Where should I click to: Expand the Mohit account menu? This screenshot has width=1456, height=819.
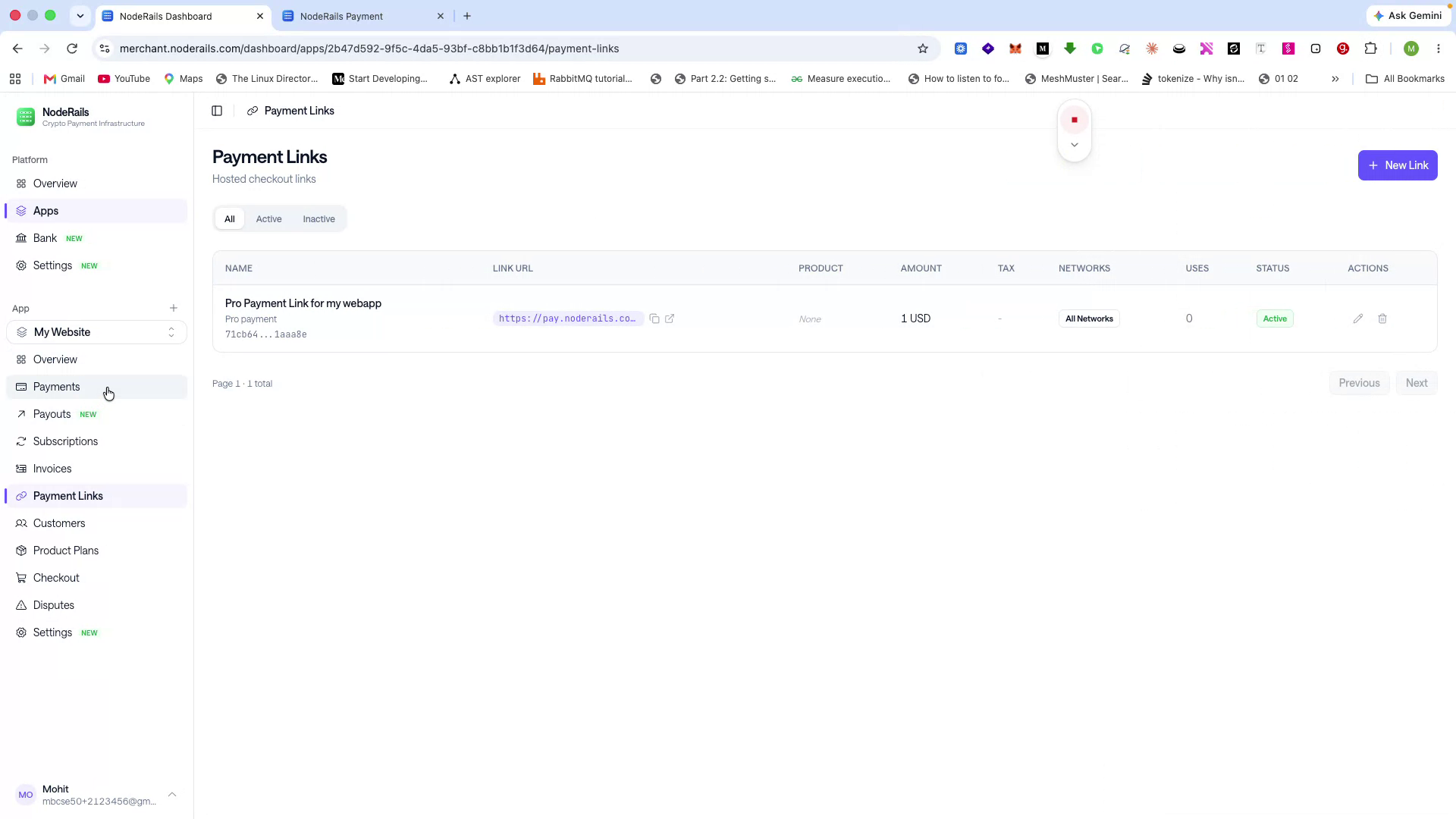click(96, 795)
